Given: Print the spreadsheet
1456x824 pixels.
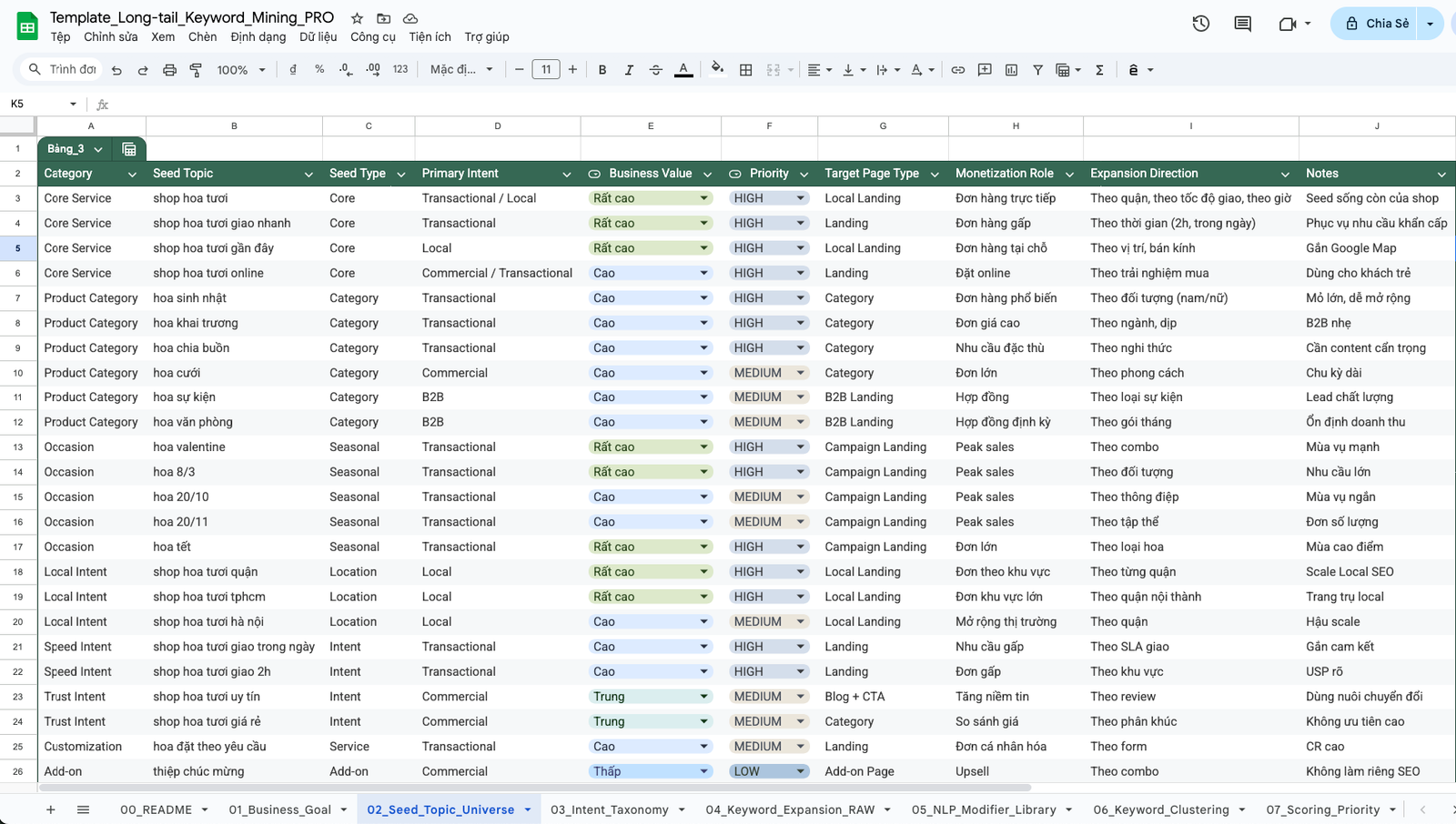Looking at the screenshot, I should pyautogui.click(x=169, y=70).
